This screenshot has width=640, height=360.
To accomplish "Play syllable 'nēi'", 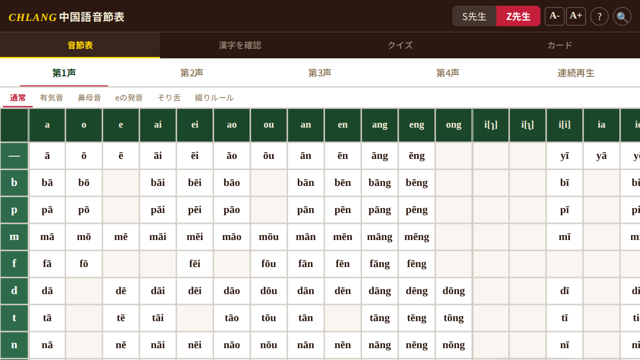I will (x=195, y=345).
